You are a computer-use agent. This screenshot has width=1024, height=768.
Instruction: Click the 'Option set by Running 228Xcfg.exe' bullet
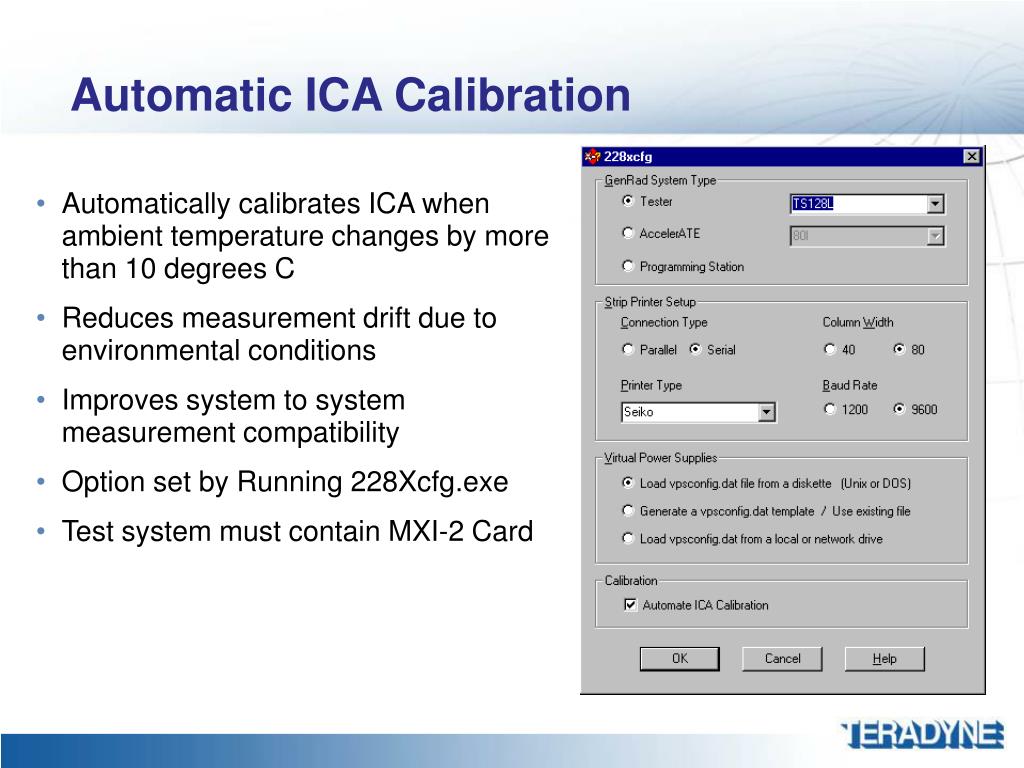(x=285, y=482)
